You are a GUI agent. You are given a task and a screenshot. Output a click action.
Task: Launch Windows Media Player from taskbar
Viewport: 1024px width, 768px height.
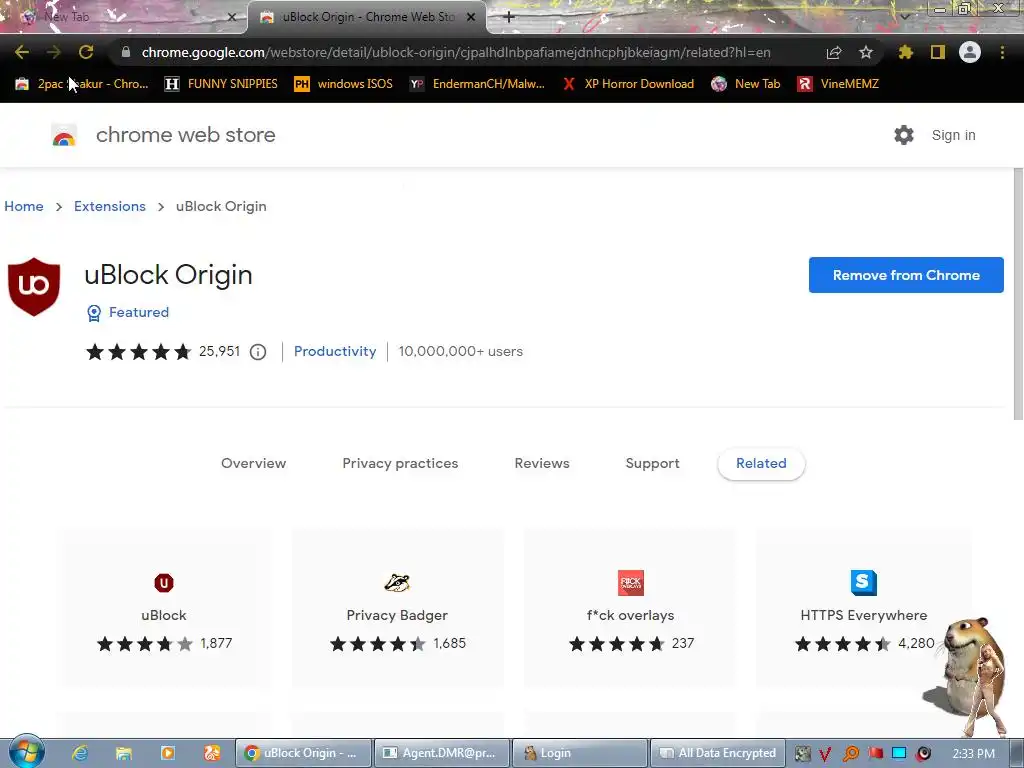click(167, 753)
